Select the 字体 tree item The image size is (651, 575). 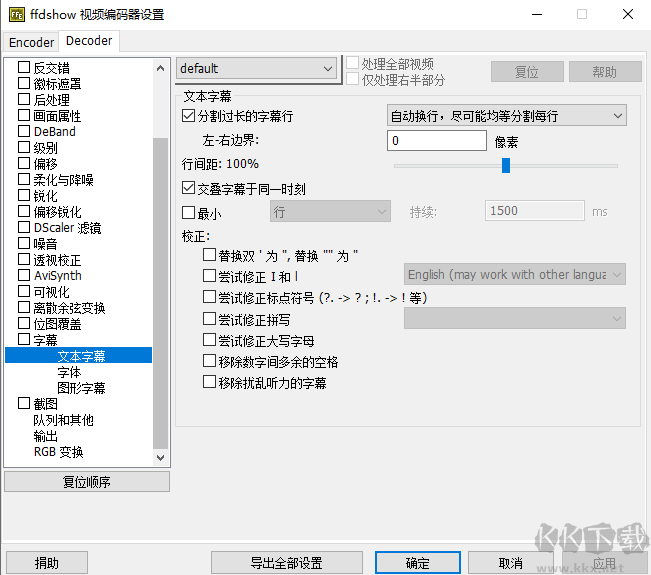[x=69, y=372]
